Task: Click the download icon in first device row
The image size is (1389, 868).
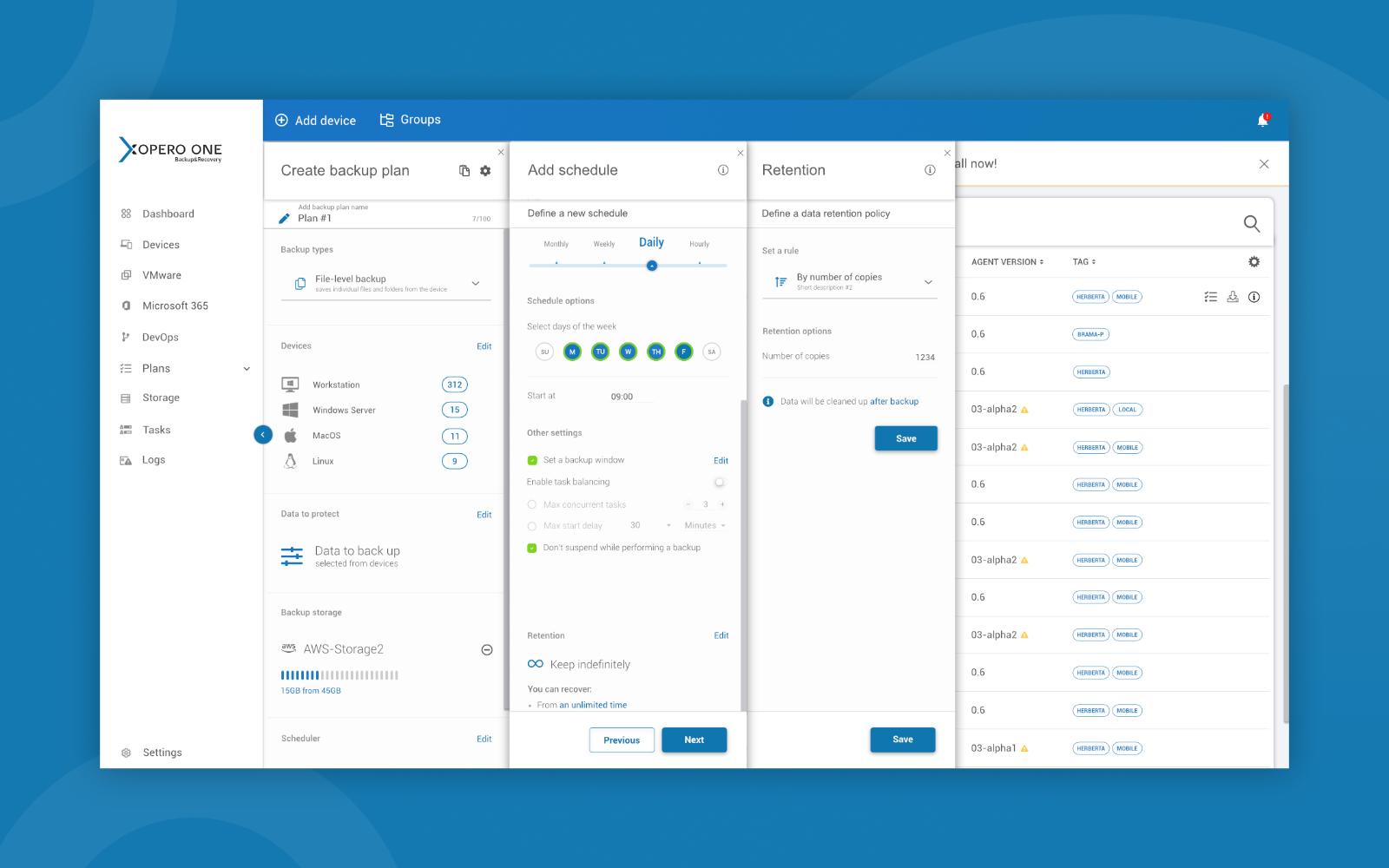Action: [1232, 297]
